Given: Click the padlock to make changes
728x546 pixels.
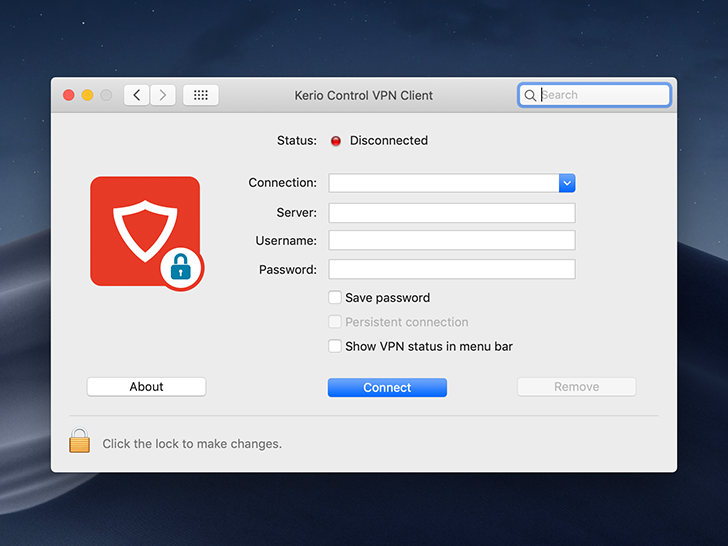Looking at the screenshot, I should [x=79, y=440].
